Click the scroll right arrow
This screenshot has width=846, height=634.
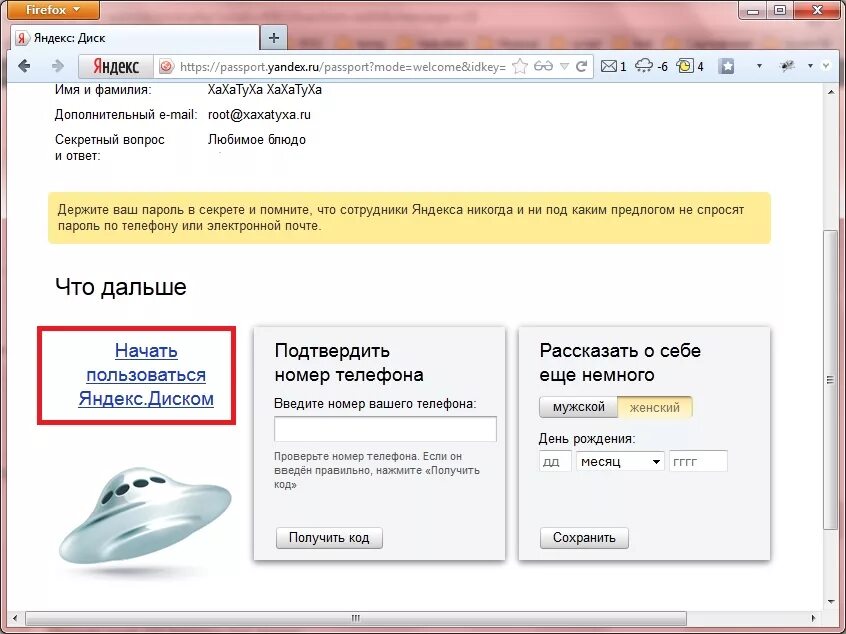tap(813, 618)
